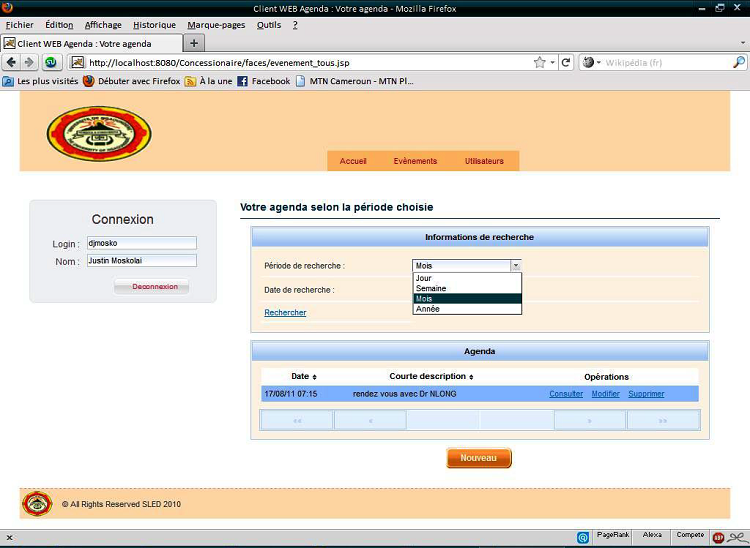Go to the Evènements navigation tab

pyautogui.click(x=415, y=161)
